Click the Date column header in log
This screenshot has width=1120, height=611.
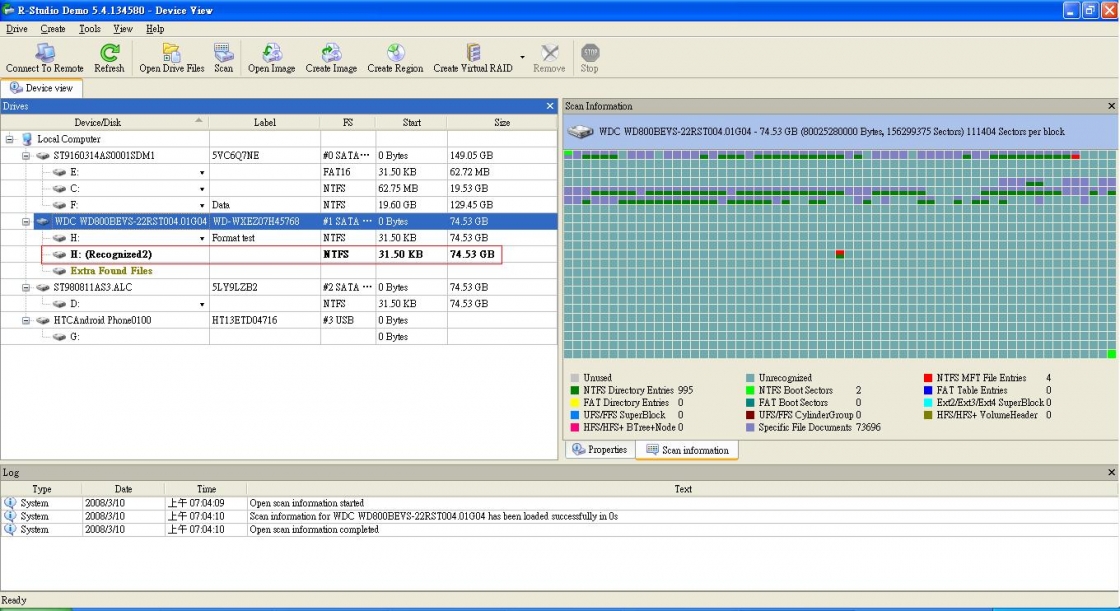click(124, 489)
